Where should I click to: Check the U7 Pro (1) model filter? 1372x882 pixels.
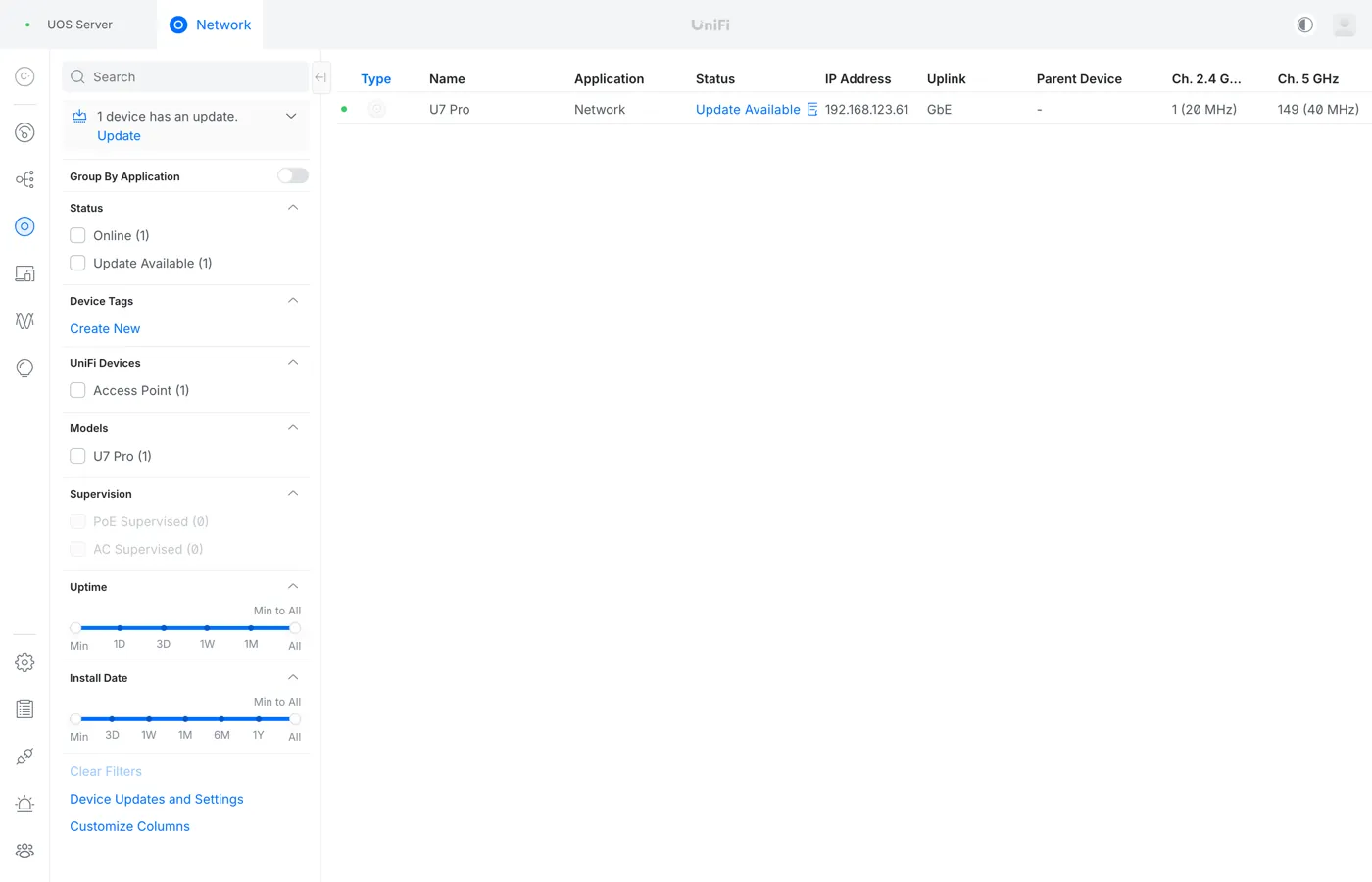77,456
